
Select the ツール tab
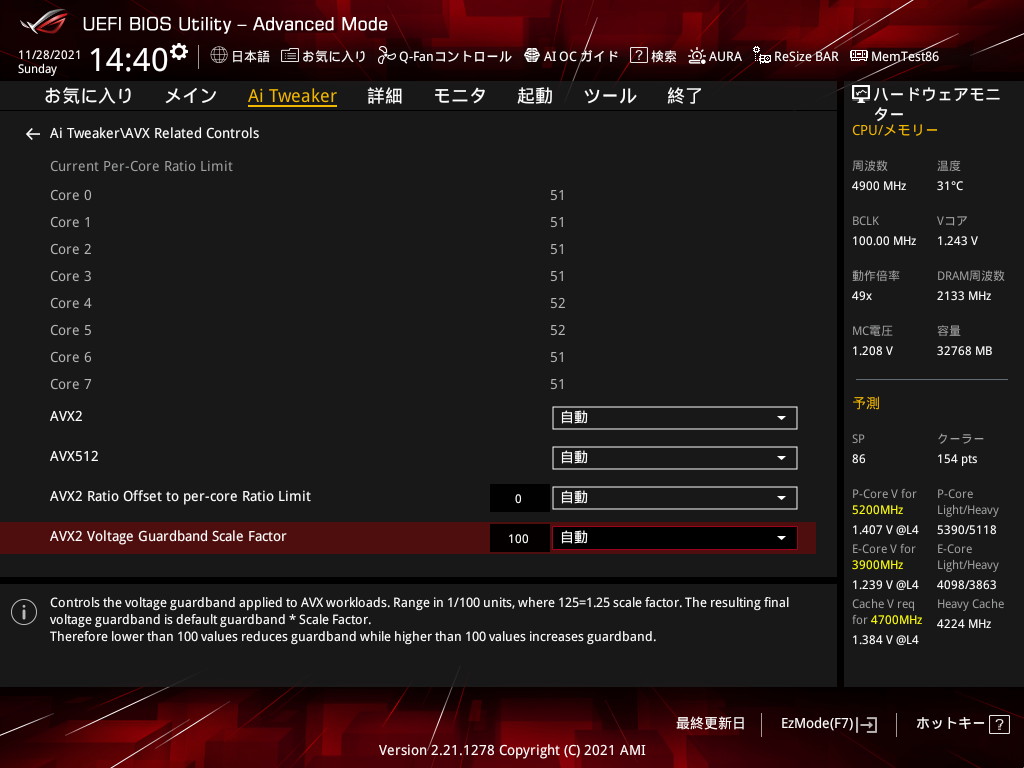[610, 96]
